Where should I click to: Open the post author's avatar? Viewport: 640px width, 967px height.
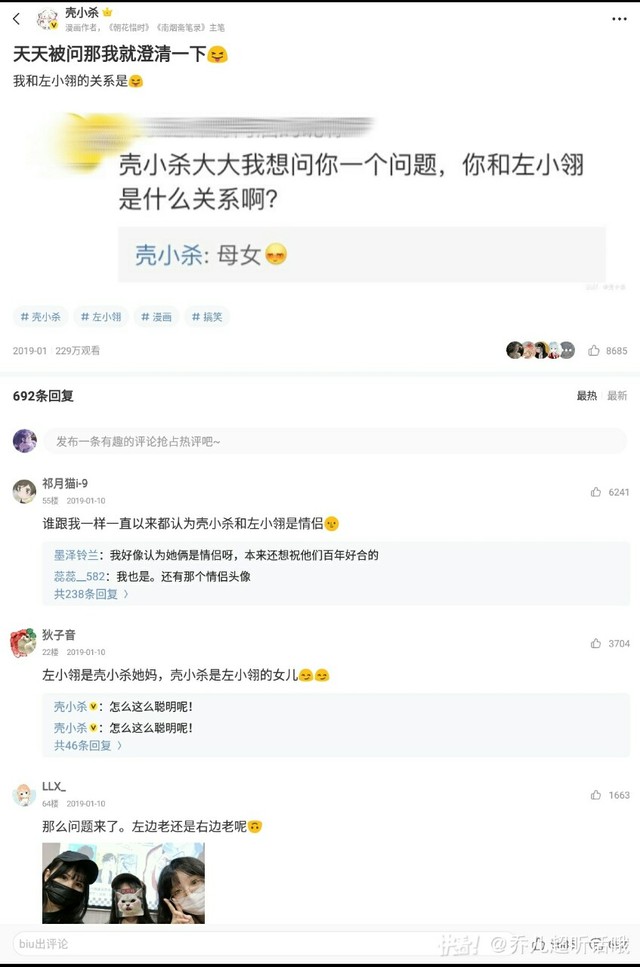[47, 19]
